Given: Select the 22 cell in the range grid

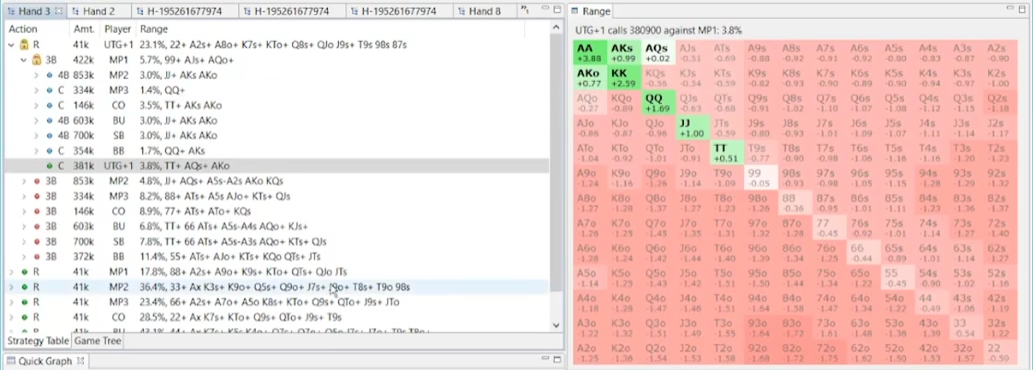Looking at the screenshot, I should click(999, 352).
